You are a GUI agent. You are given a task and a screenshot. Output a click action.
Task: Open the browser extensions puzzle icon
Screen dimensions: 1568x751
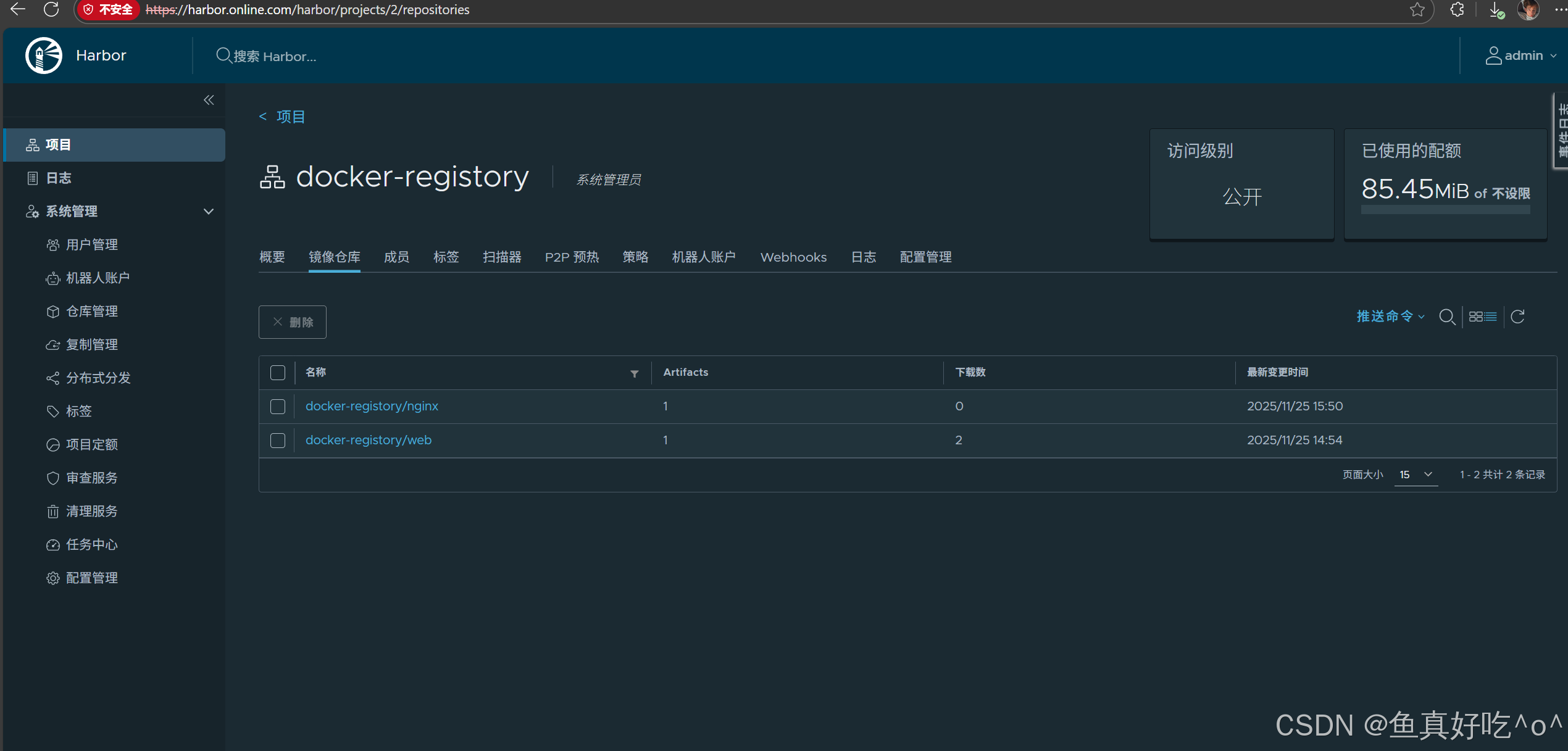tap(1457, 9)
